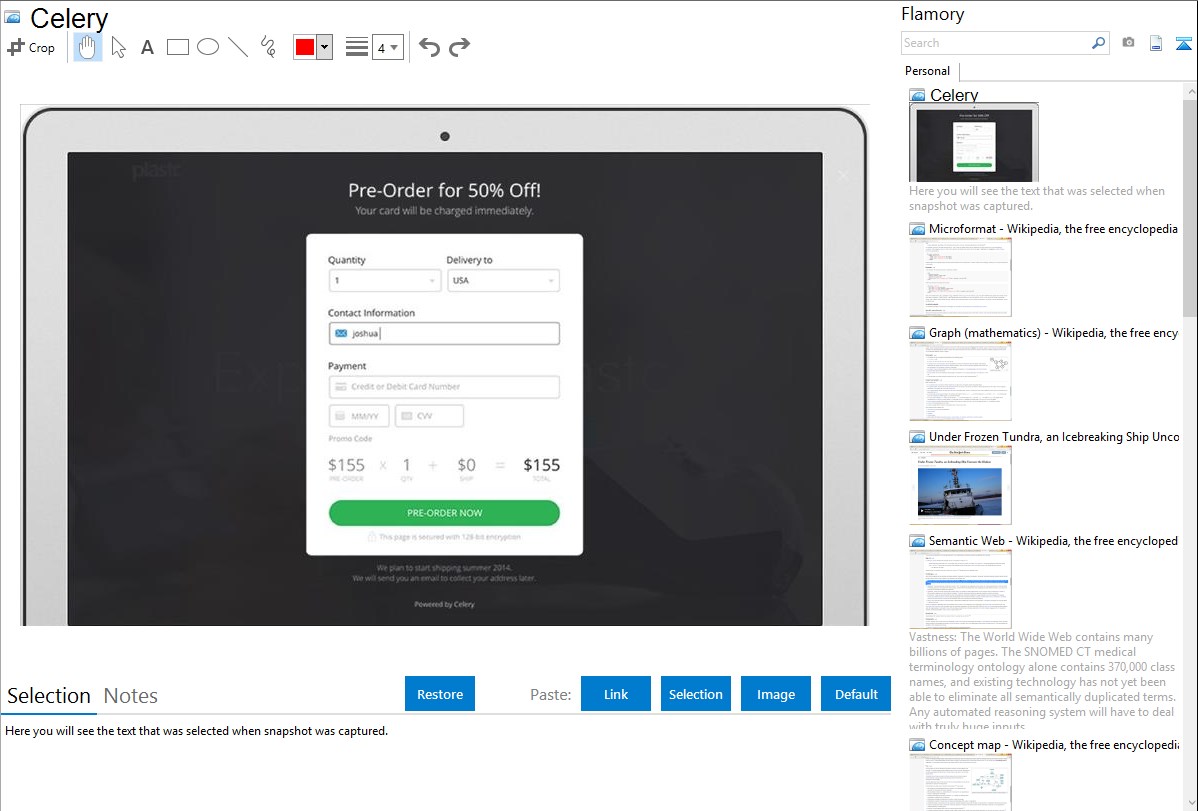Paste as Image
This screenshot has height=811, width=1198.
775,694
